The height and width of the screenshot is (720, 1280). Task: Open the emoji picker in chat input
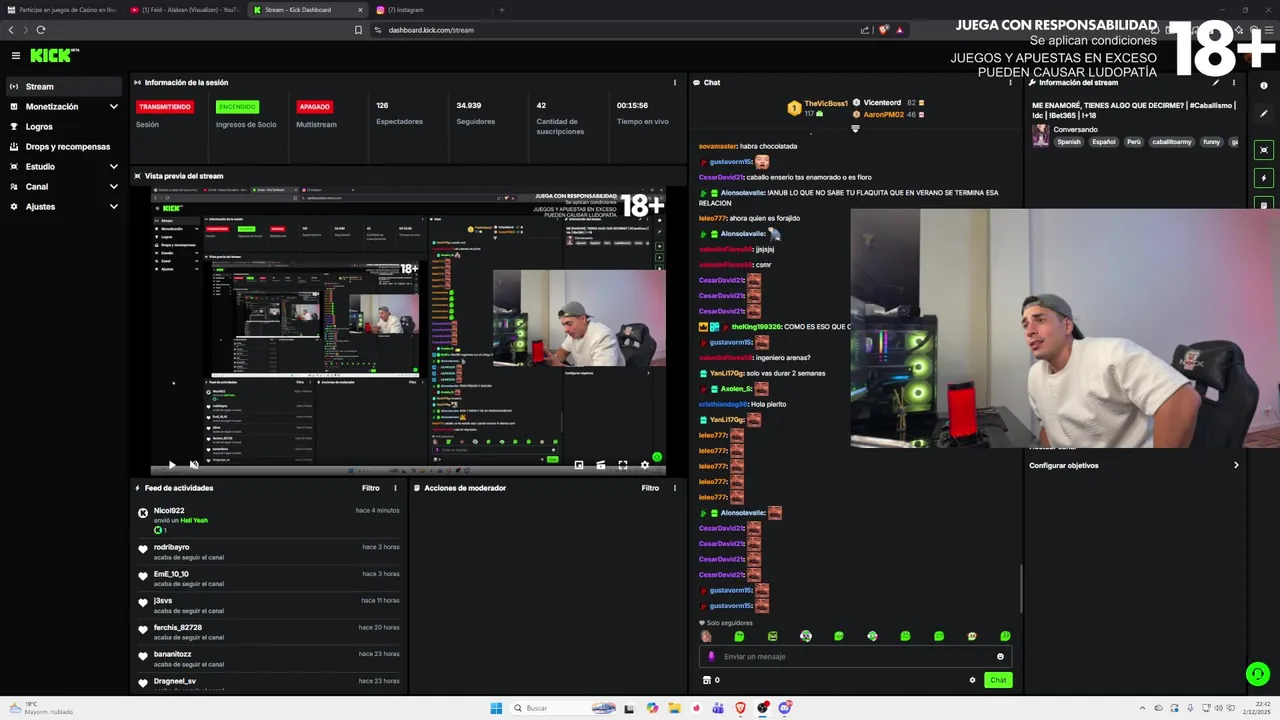[x=1000, y=657]
